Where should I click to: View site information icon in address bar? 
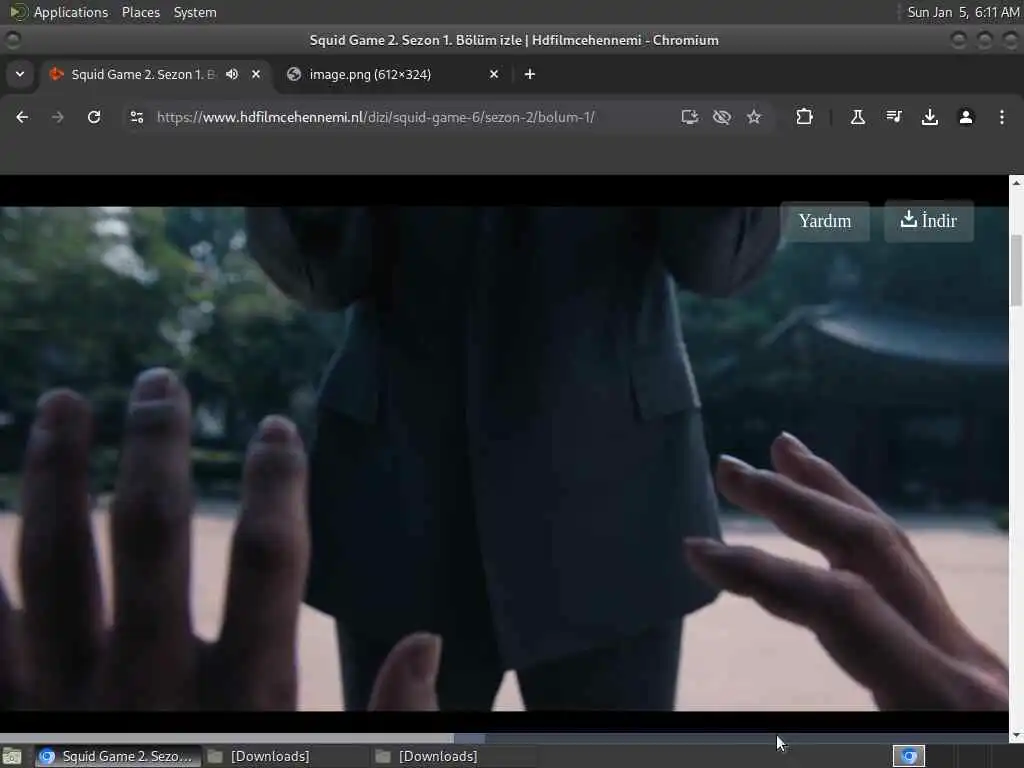[x=136, y=117]
